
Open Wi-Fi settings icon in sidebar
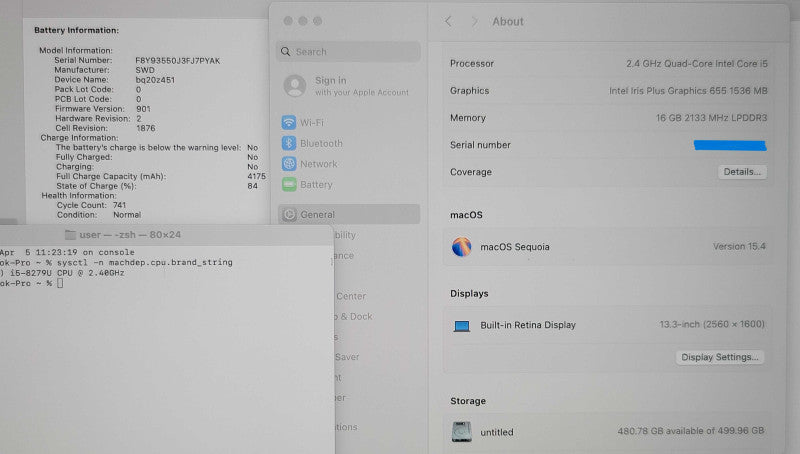pyautogui.click(x=289, y=122)
